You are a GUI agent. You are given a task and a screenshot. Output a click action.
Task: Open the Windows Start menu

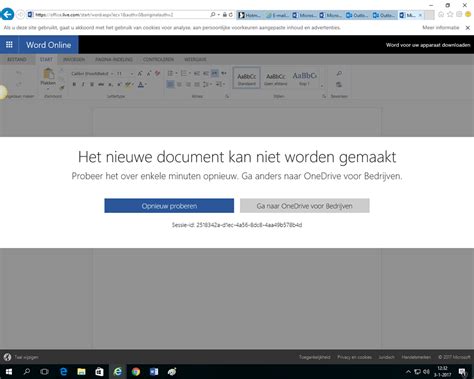point(9,371)
